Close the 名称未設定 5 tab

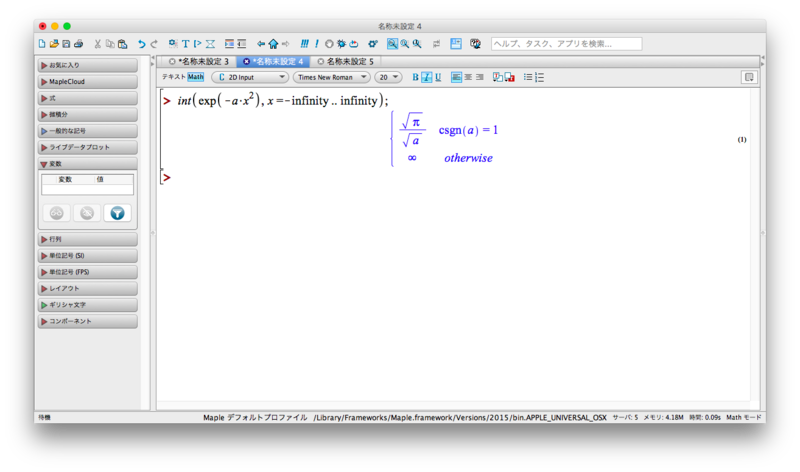click(320, 61)
